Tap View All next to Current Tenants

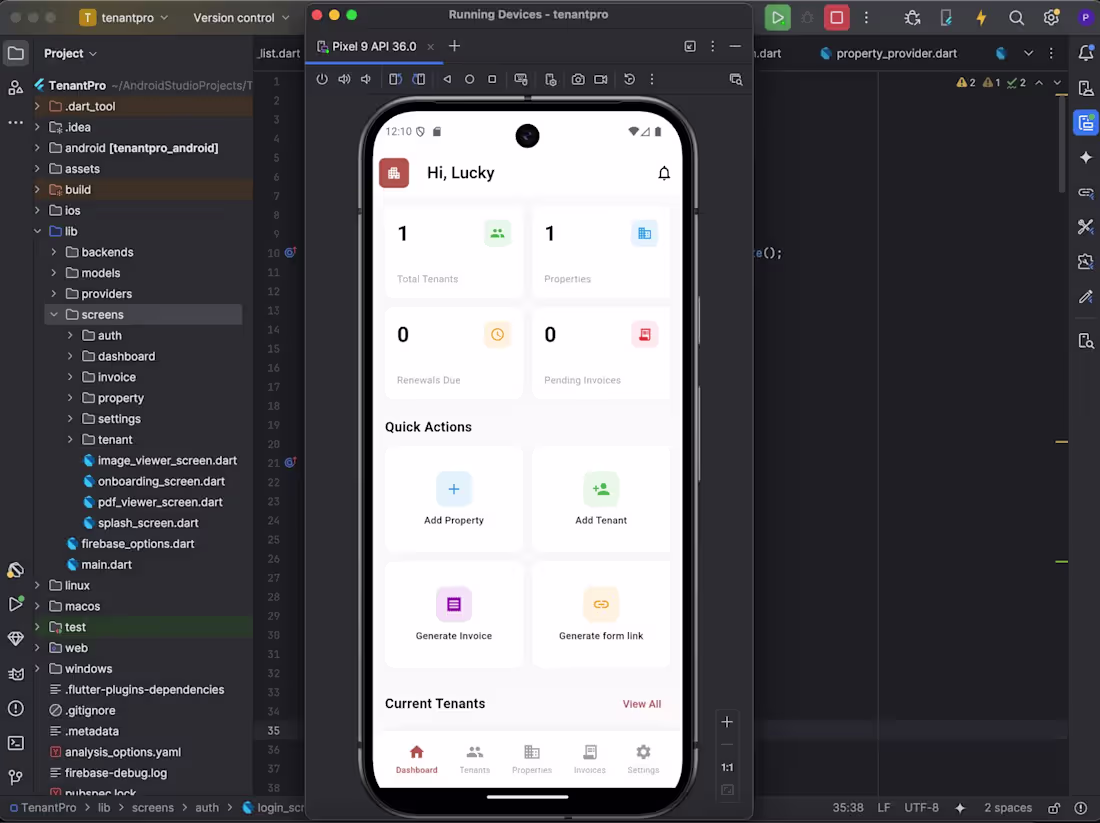(641, 704)
